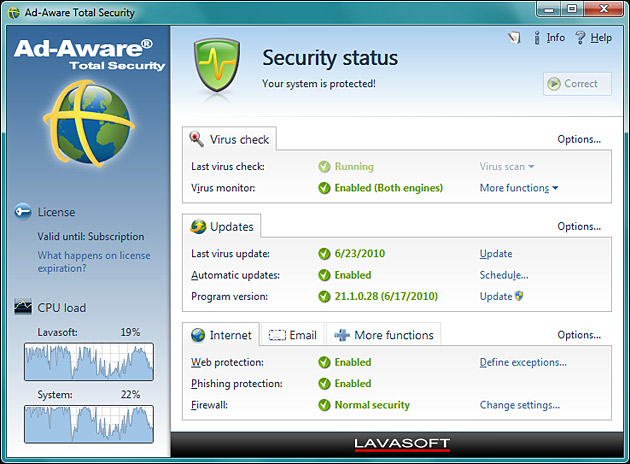Screen dimensions: 630x464
Task: Toggle Web protection Enabled checkmark
Action: tap(324, 362)
